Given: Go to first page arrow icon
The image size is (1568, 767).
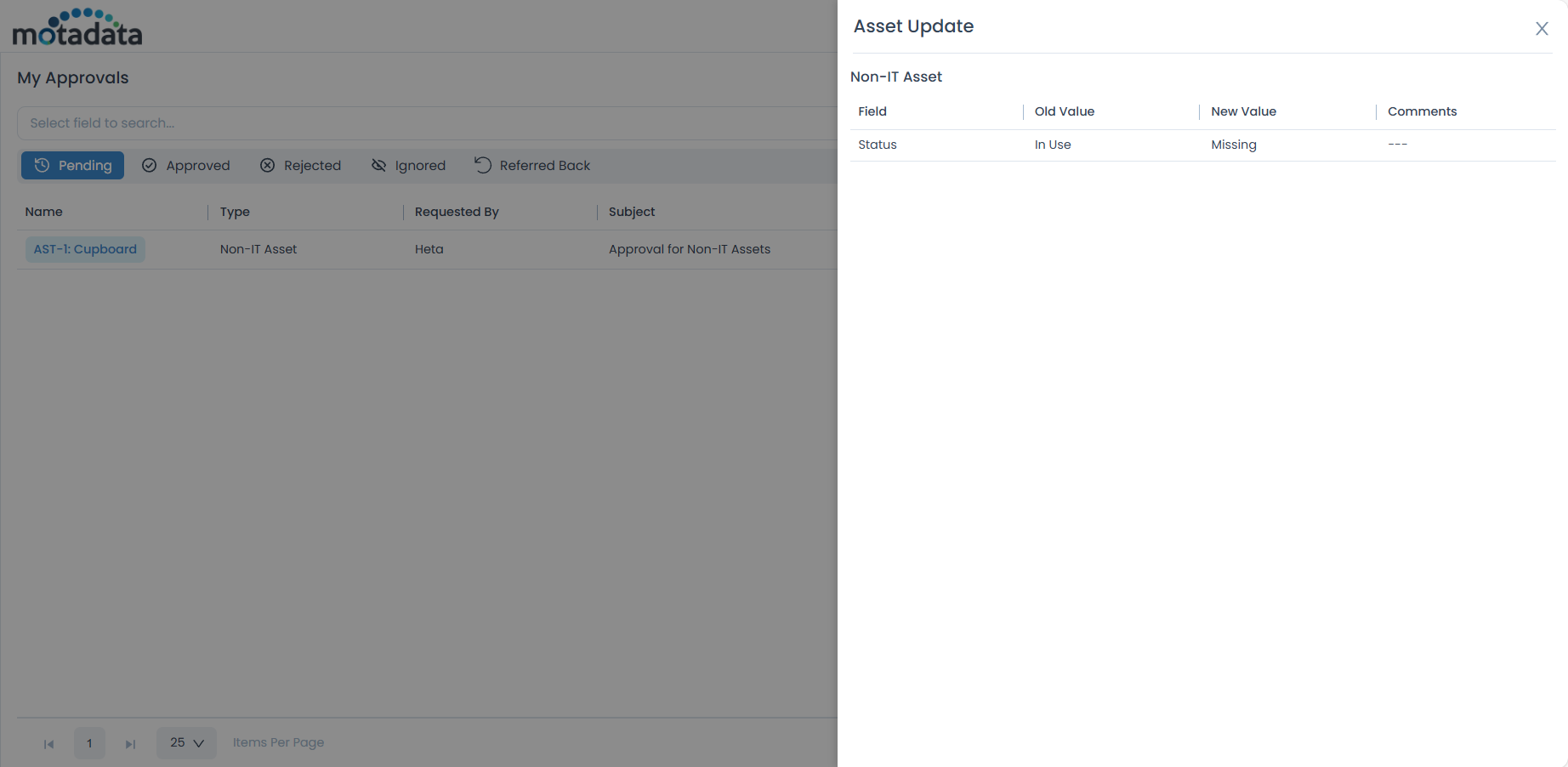Looking at the screenshot, I should [48, 744].
